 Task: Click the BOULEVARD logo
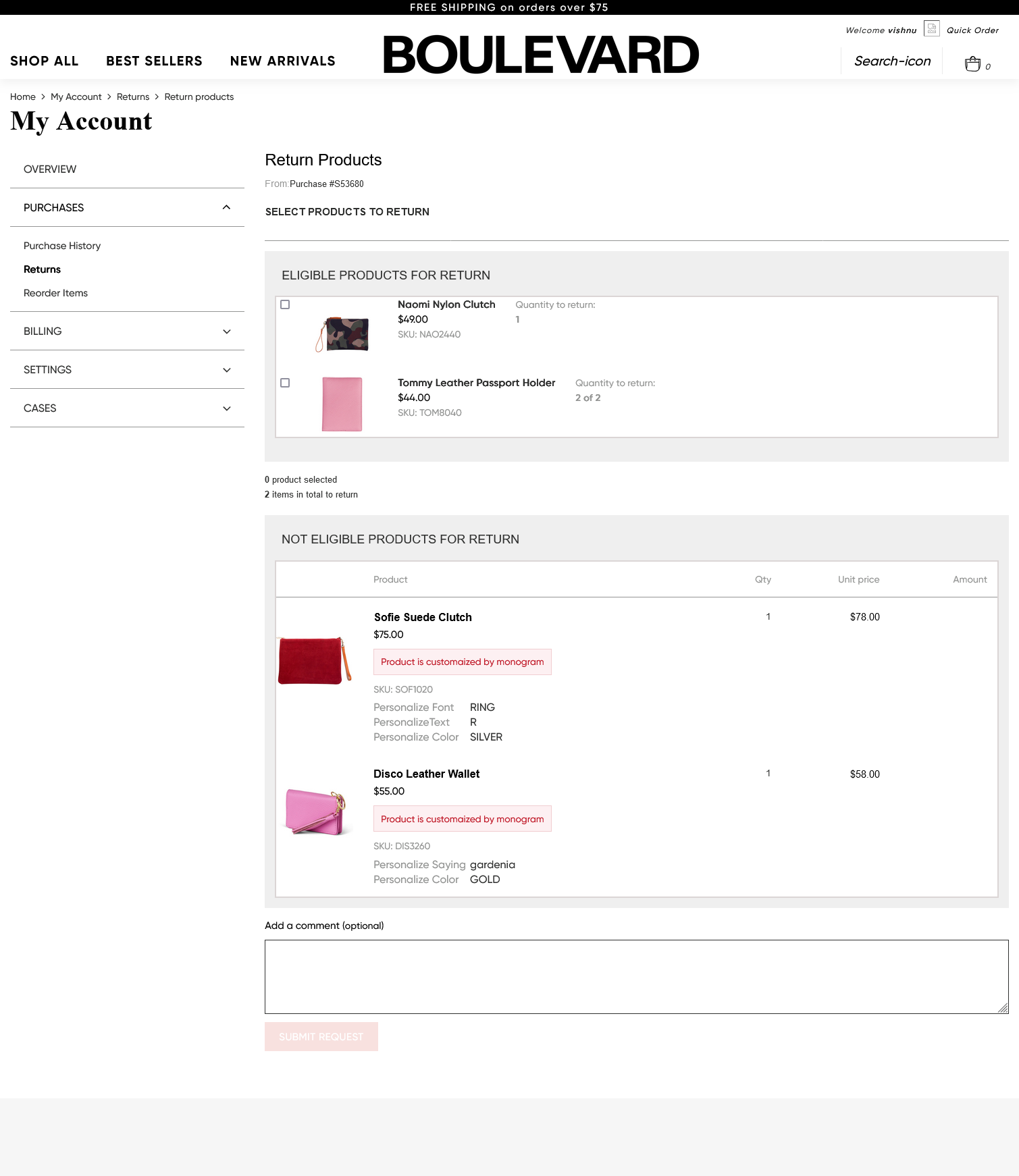541,55
